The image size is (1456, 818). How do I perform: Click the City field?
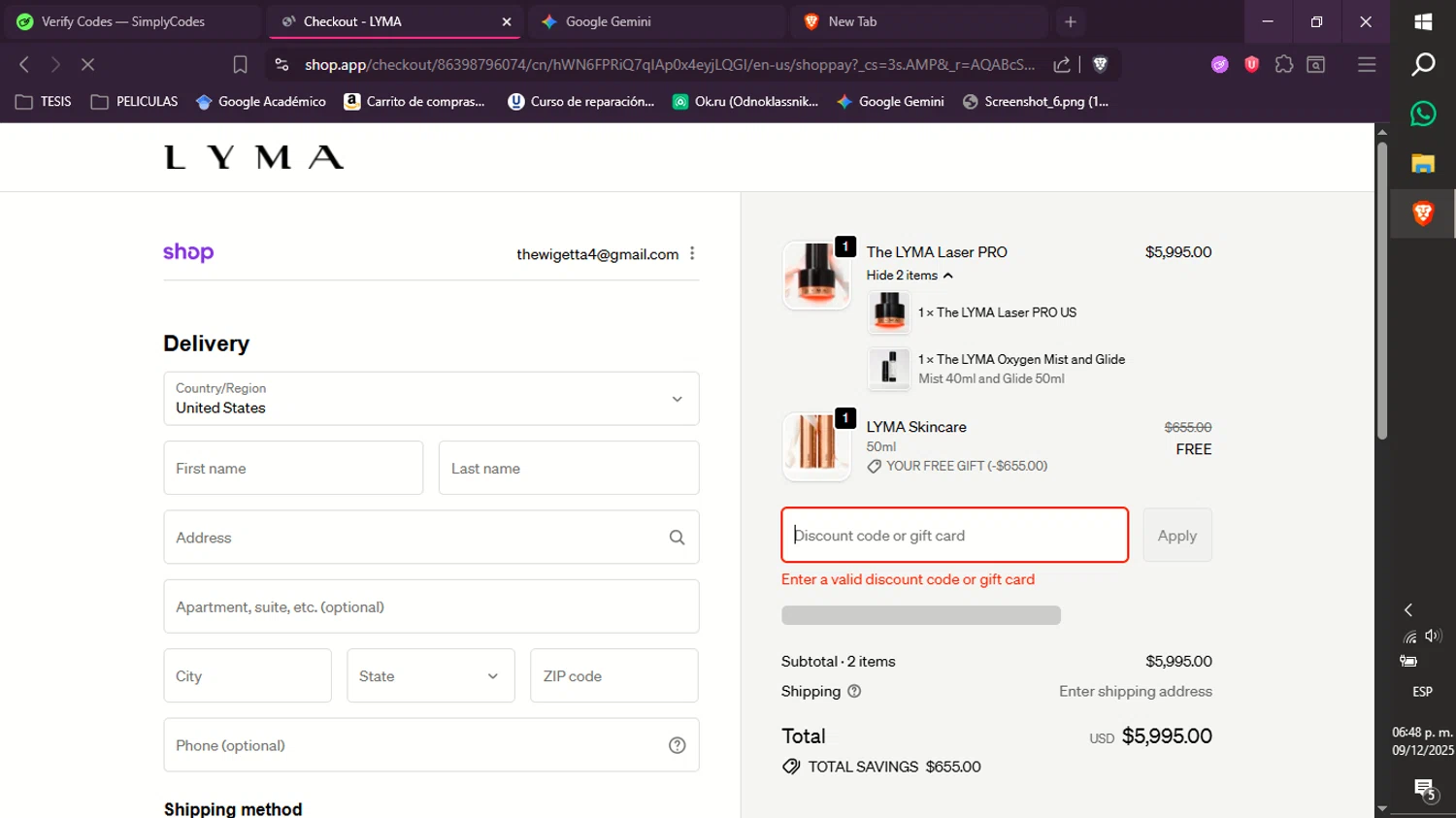[x=248, y=675]
